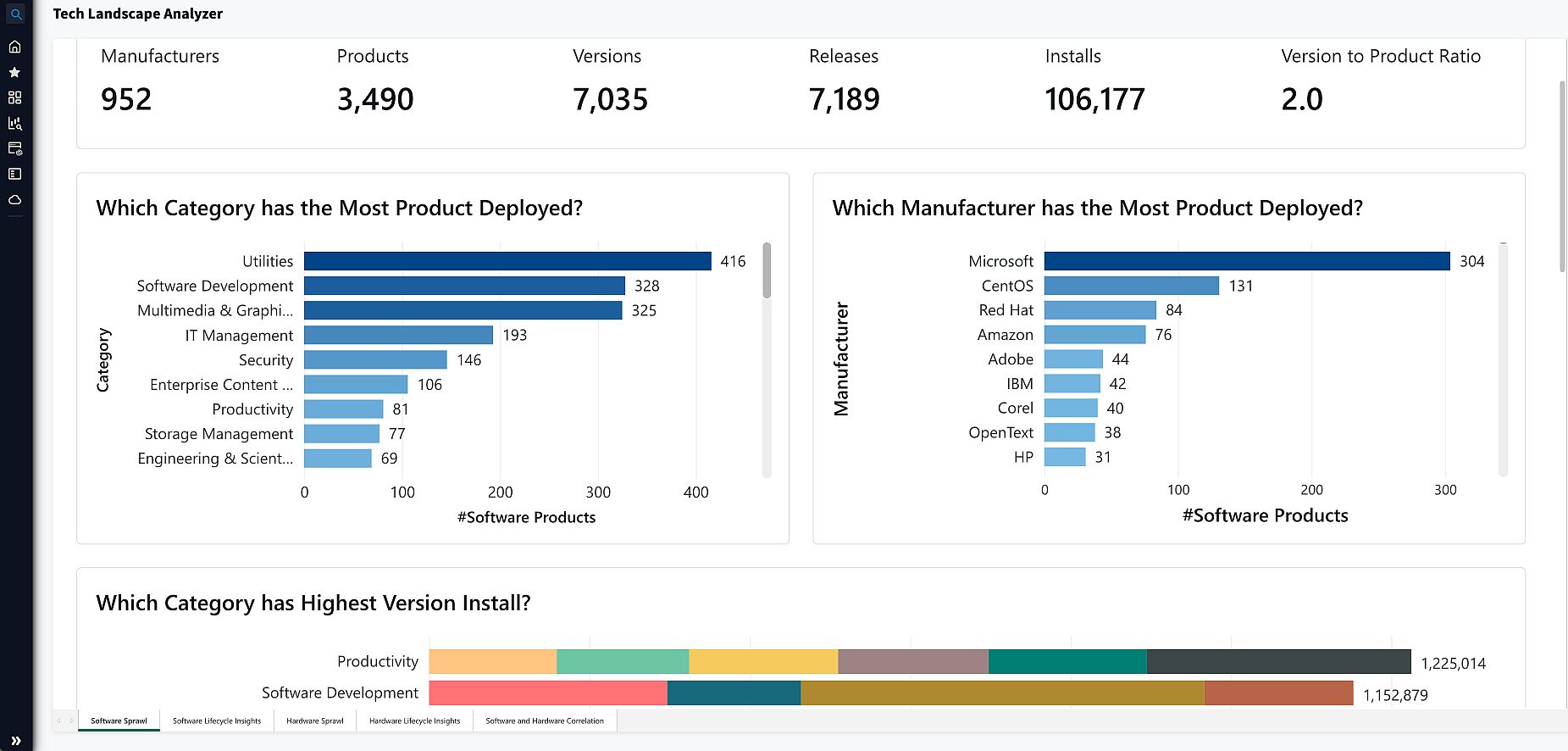Click the 1,152,879 total label

[x=1395, y=695]
